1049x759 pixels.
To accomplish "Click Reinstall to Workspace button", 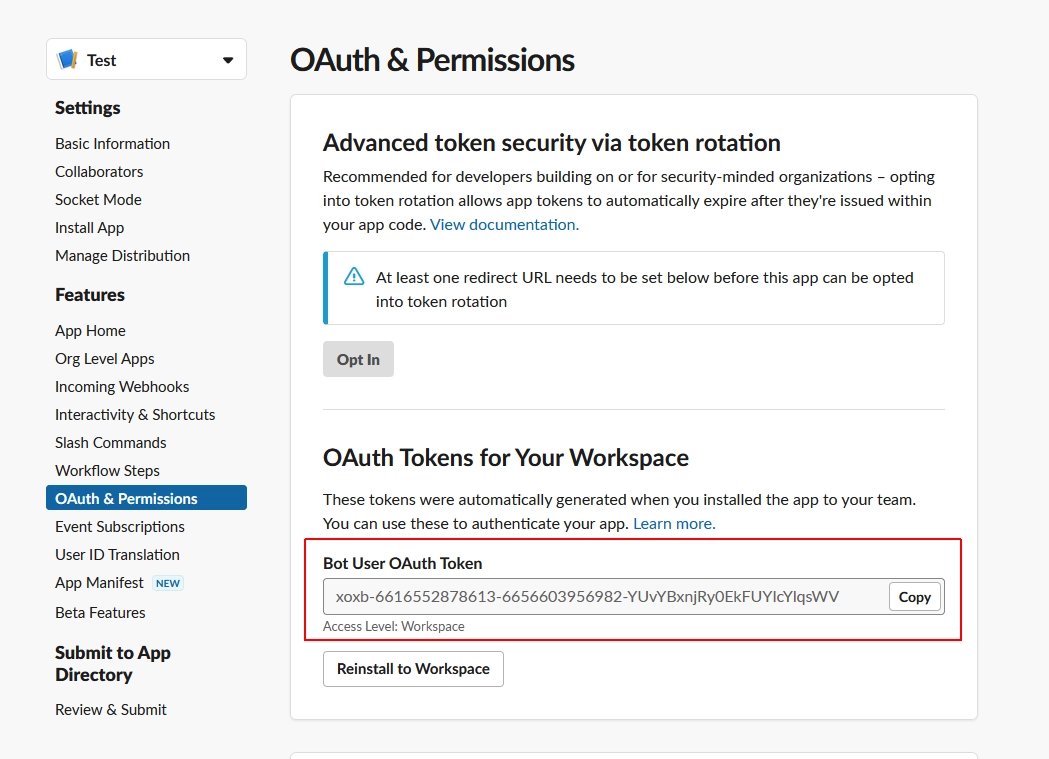I will pos(413,669).
